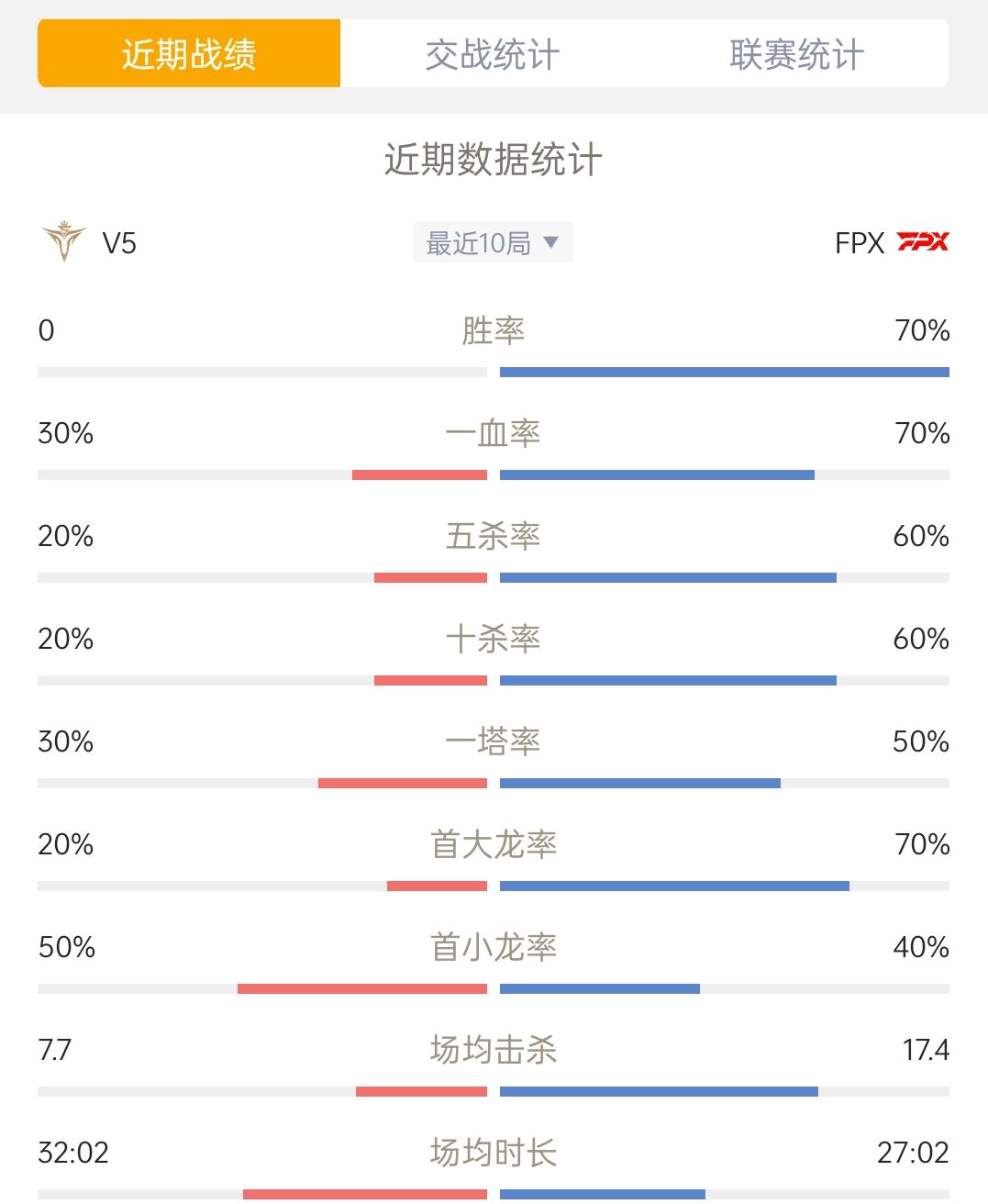Viewport: 988px width, 1204px height.
Task: Click the red 首小龙率 bar for V5
Action: (362, 989)
